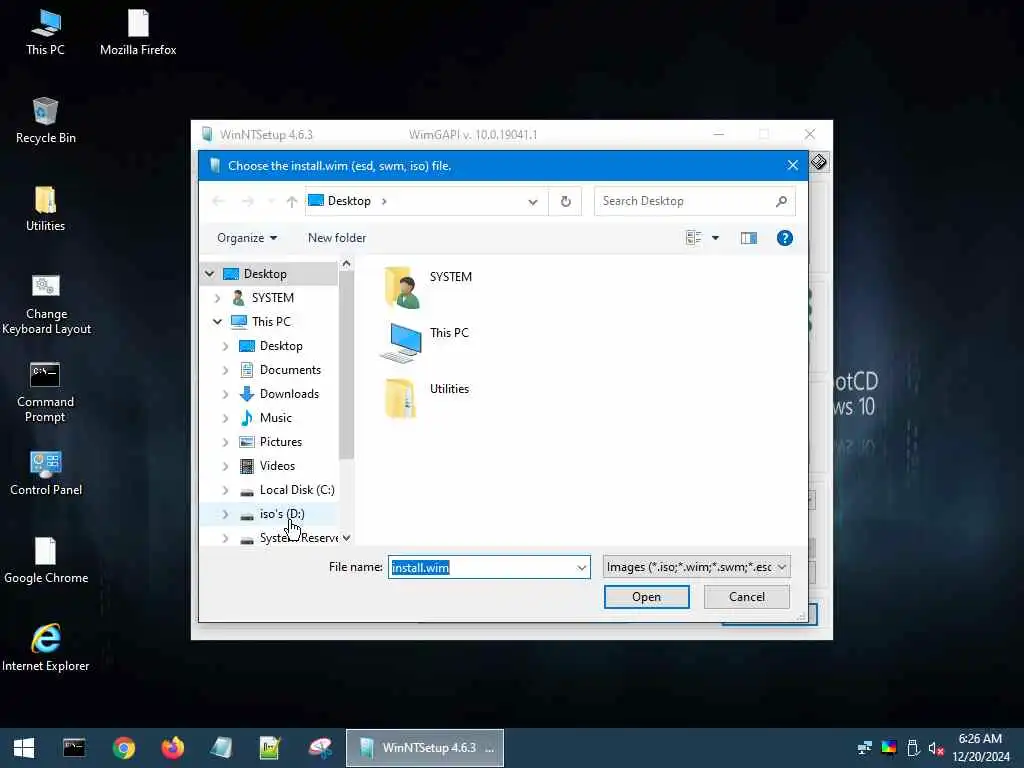Open the view options dropdown arrow
Screen dimensions: 1024x768
click(x=715, y=238)
